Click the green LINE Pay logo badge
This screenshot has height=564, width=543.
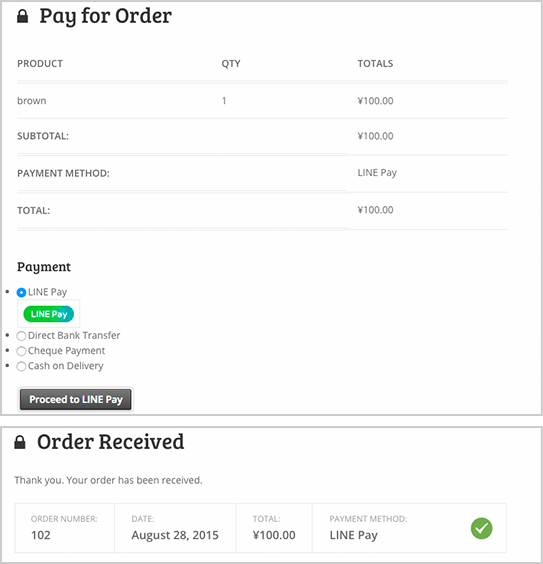[49, 314]
